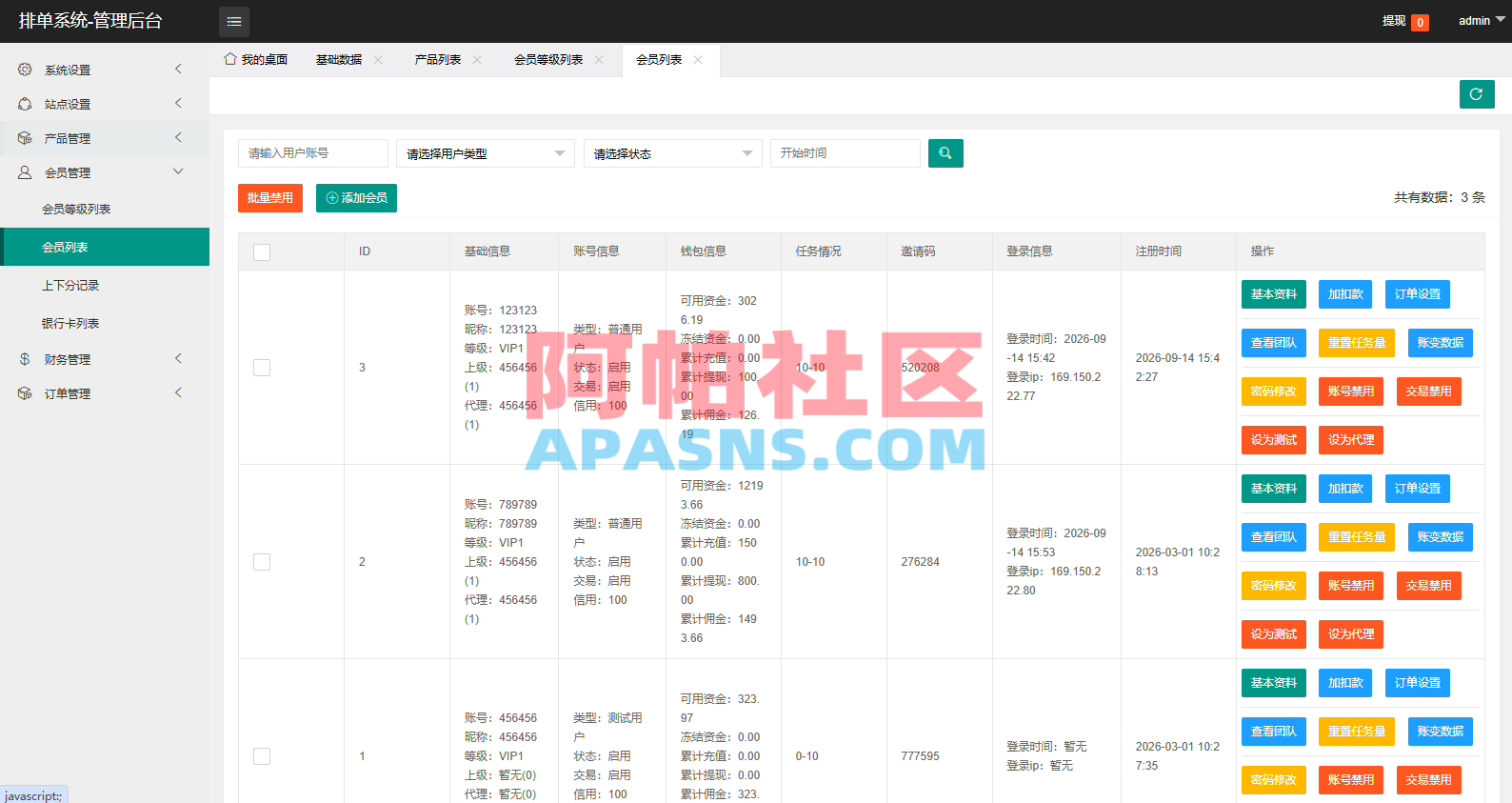Click 基本资料 for account 123123
This screenshot has height=803, width=1512.
[1274, 294]
